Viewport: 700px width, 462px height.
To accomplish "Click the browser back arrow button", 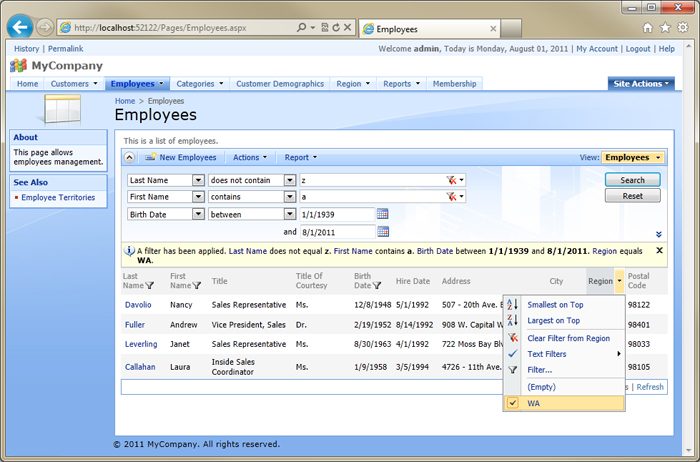I will pos(20,27).
